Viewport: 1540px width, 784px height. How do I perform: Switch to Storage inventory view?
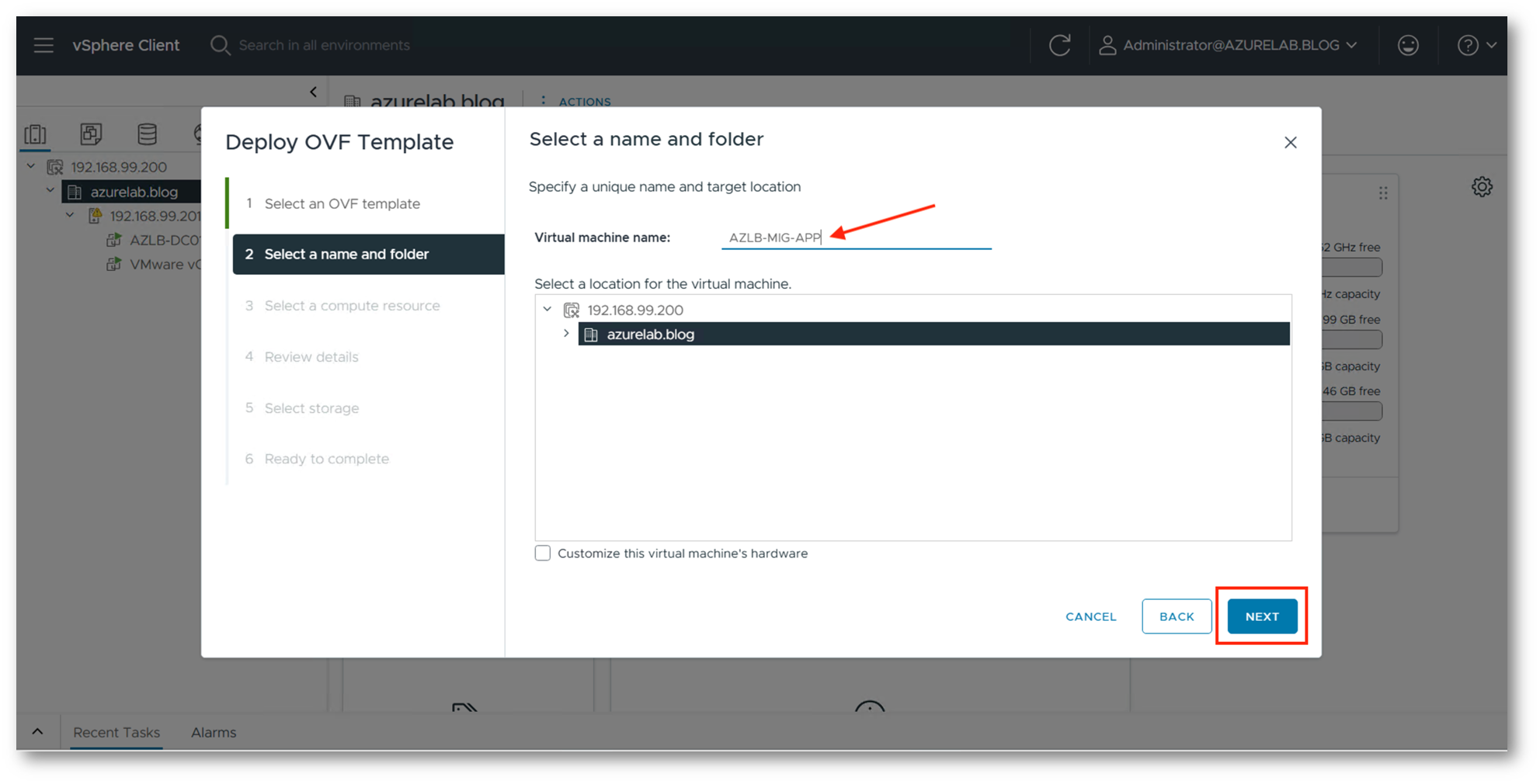(147, 134)
